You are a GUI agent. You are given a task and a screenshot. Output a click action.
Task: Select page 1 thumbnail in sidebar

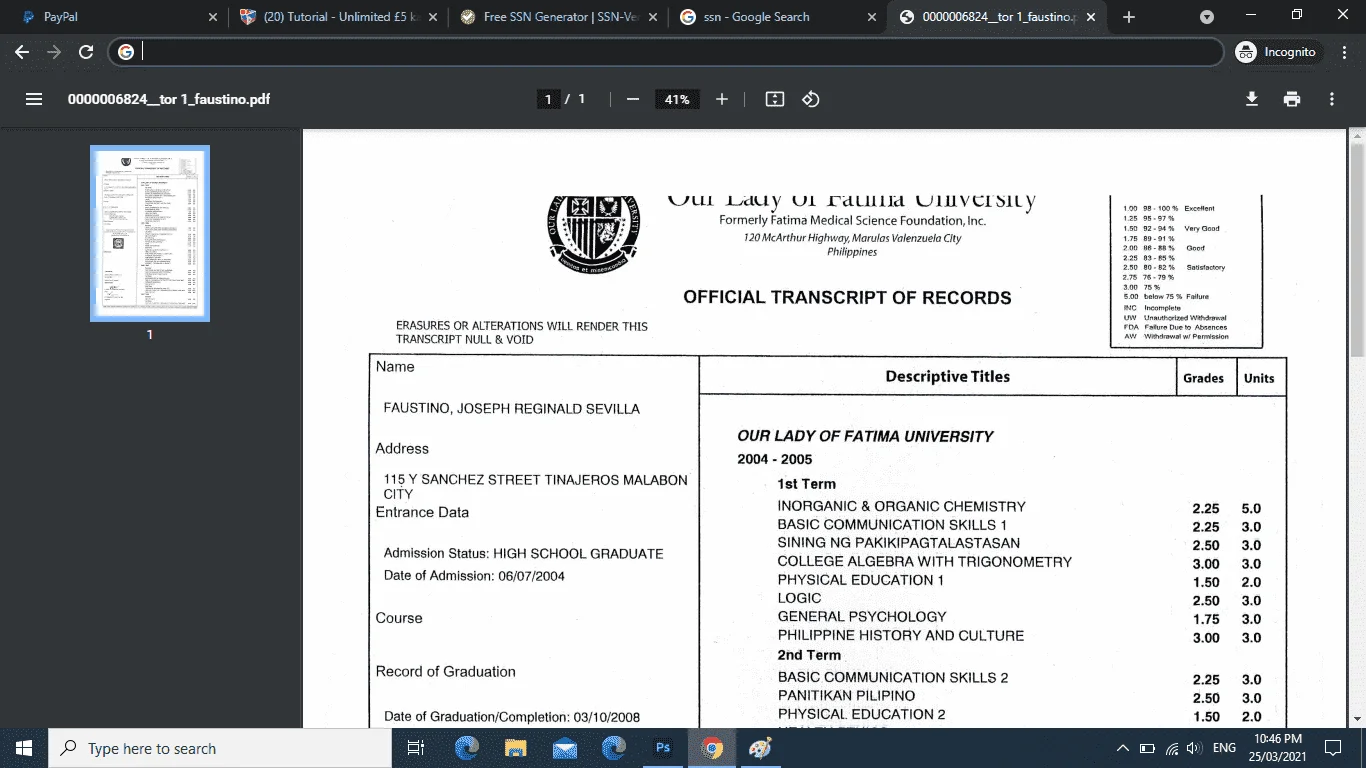[150, 234]
